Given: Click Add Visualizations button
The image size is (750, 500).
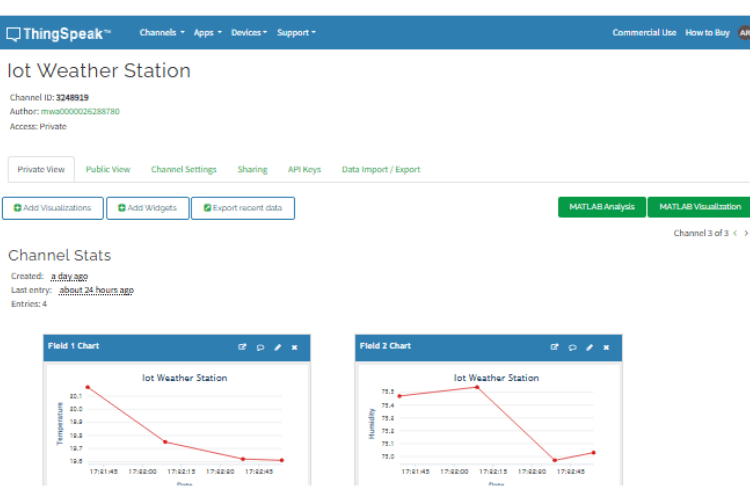Looking at the screenshot, I should pos(53,208).
